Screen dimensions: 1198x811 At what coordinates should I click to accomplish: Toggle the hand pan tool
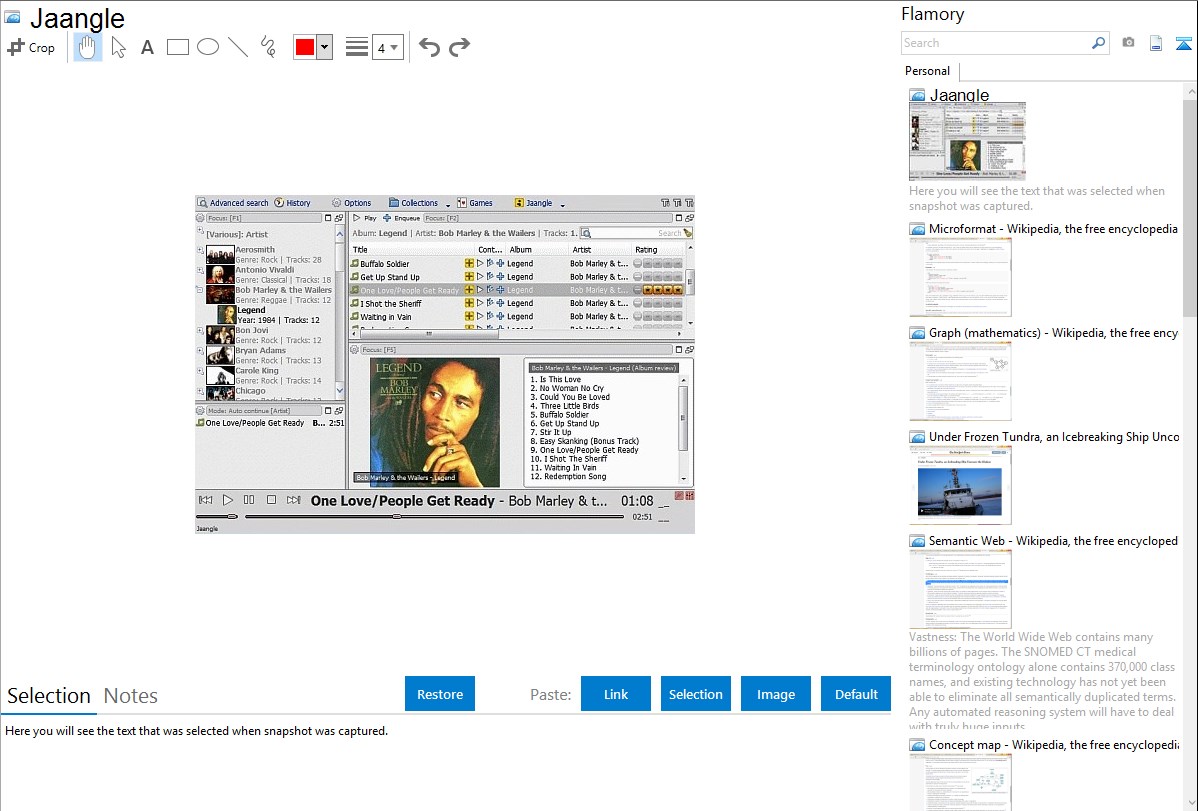coord(88,47)
